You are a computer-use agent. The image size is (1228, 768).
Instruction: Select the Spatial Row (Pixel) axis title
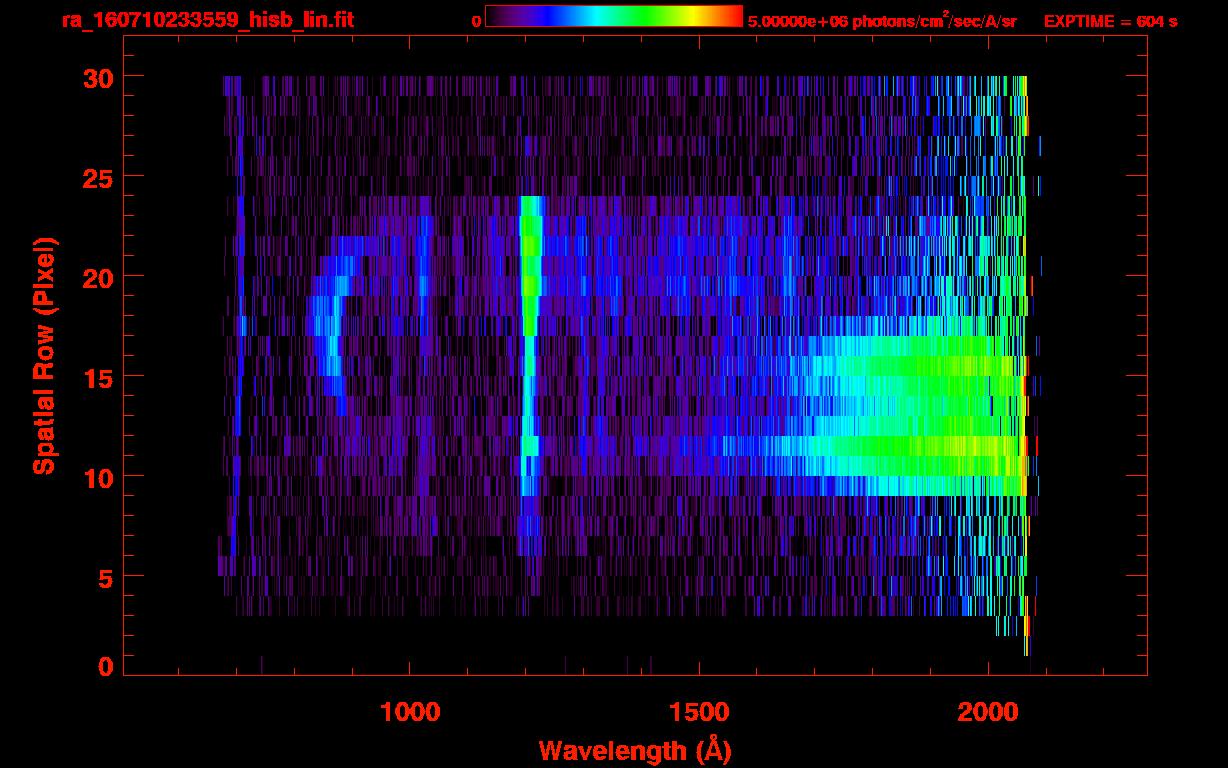pos(44,355)
